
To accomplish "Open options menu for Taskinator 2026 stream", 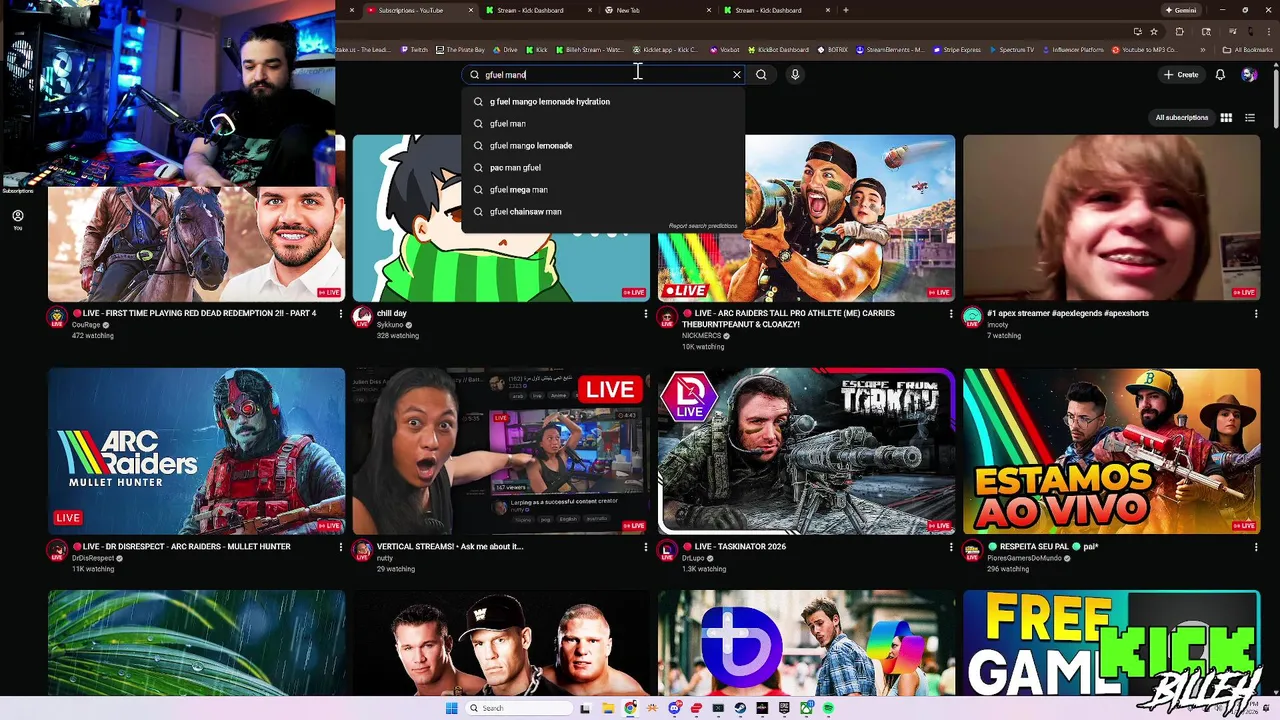I will (951, 547).
